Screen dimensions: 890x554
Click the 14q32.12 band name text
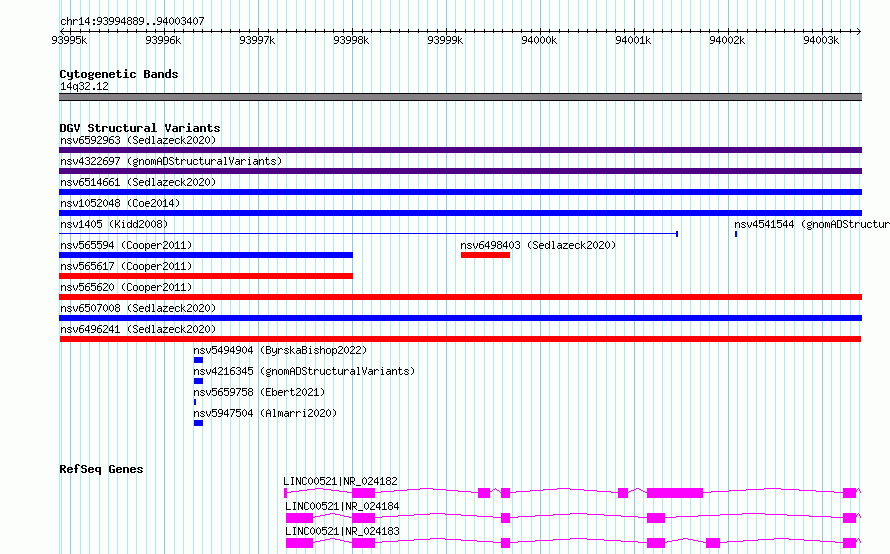pos(84,86)
